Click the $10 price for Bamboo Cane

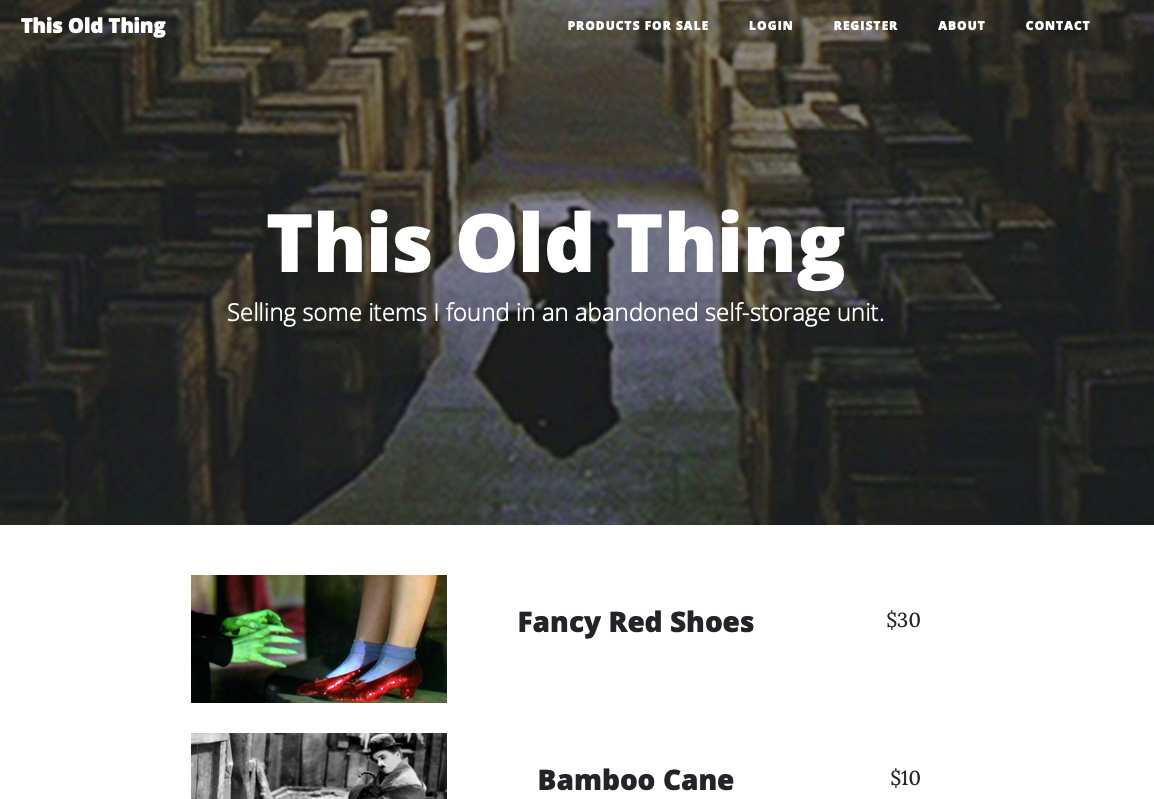pos(905,778)
